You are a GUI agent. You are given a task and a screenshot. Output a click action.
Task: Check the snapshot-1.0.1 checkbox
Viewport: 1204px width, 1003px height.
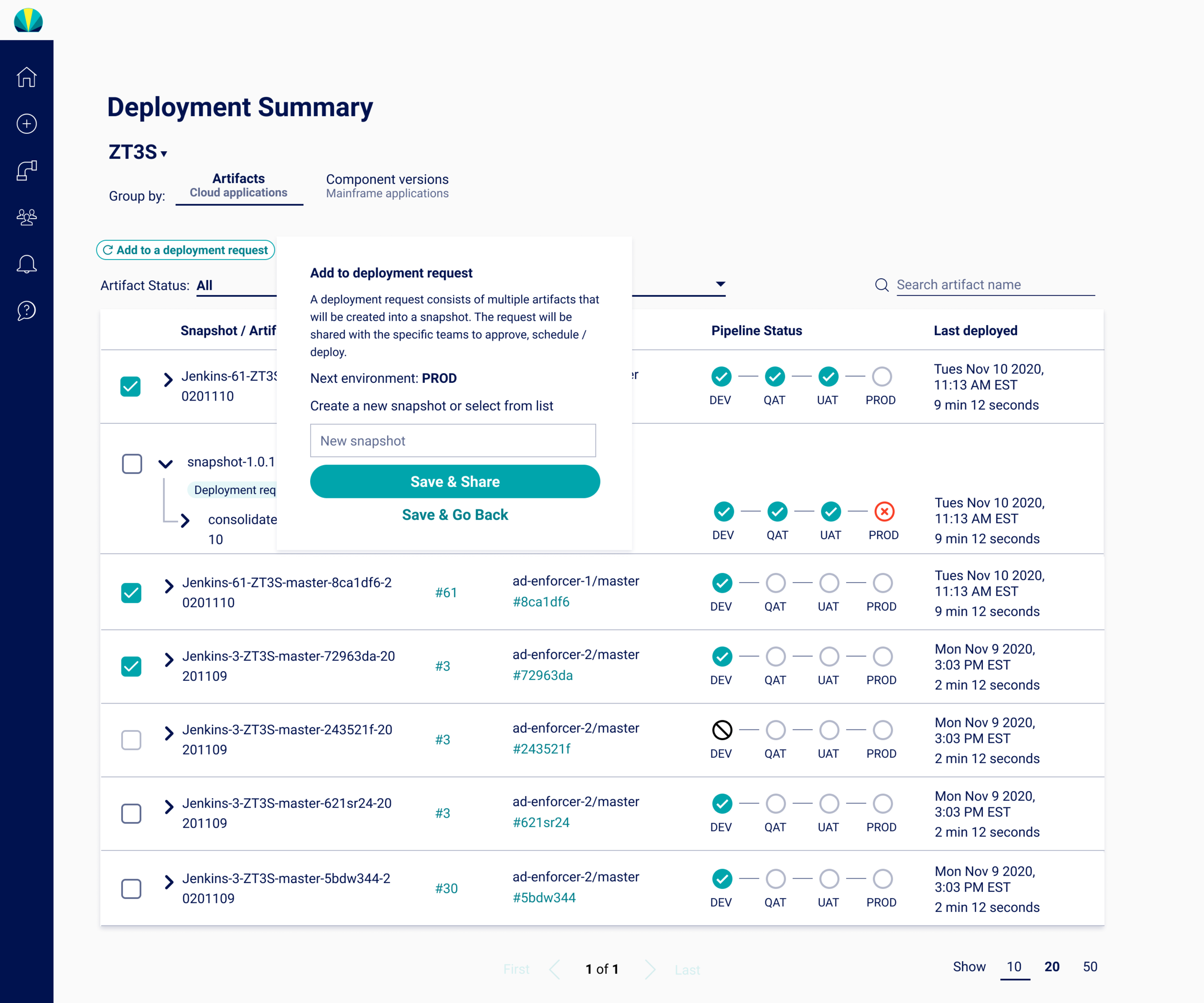pos(132,464)
